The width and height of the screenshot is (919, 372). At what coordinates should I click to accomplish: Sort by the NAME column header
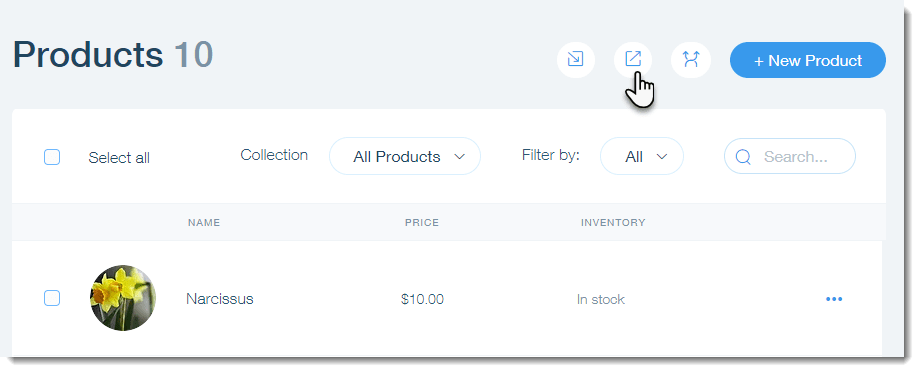point(204,223)
